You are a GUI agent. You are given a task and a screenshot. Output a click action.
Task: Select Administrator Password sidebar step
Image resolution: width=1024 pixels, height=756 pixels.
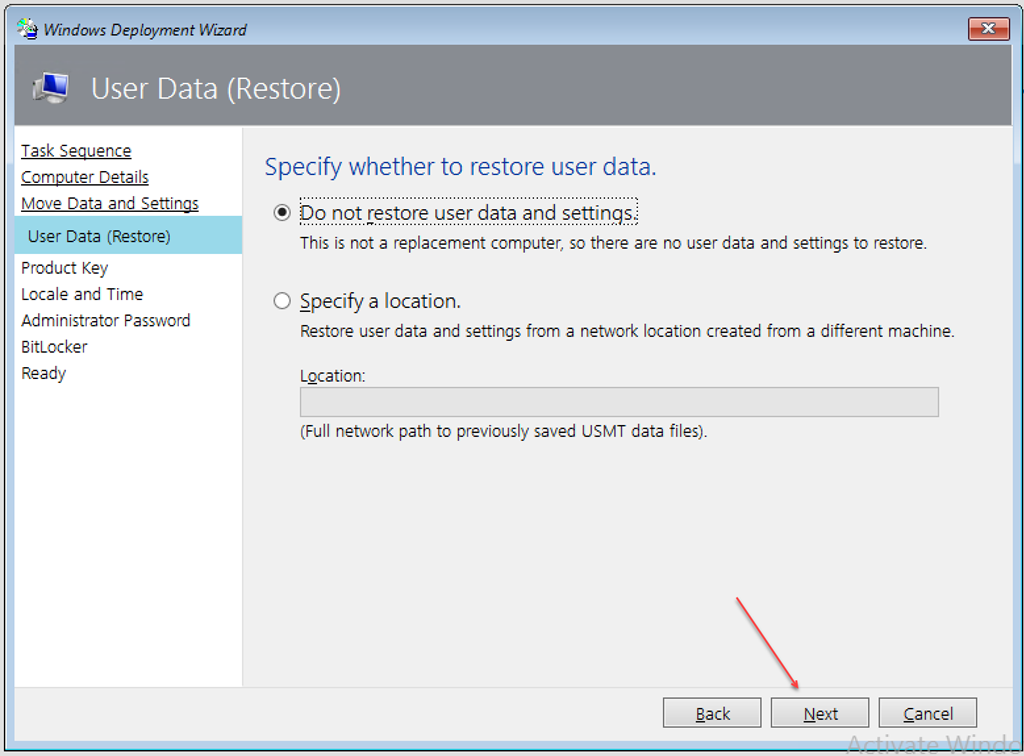[105, 321]
